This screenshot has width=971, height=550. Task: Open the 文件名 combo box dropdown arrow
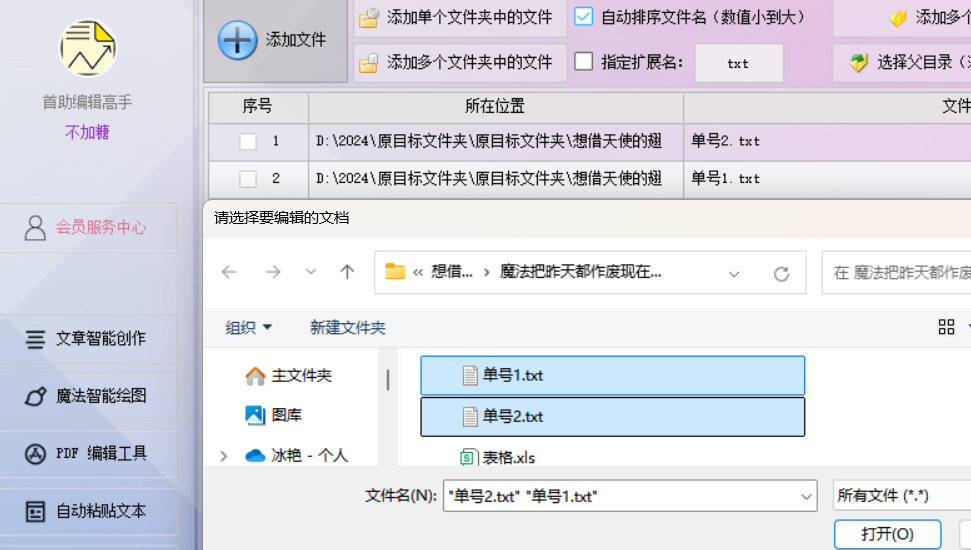806,496
